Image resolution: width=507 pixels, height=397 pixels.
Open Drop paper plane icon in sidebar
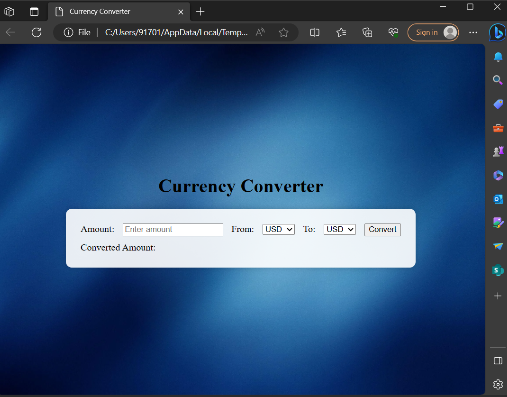[498, 246]
